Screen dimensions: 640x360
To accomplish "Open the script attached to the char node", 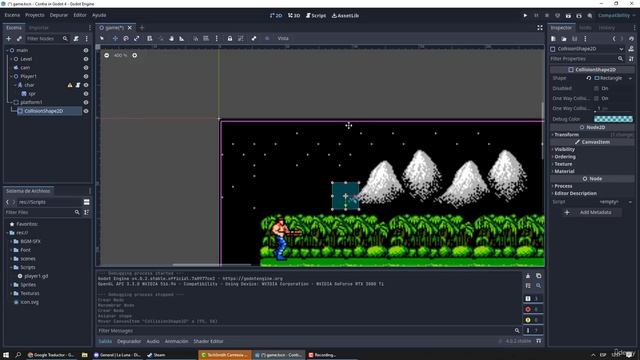I will click(78, 85).
